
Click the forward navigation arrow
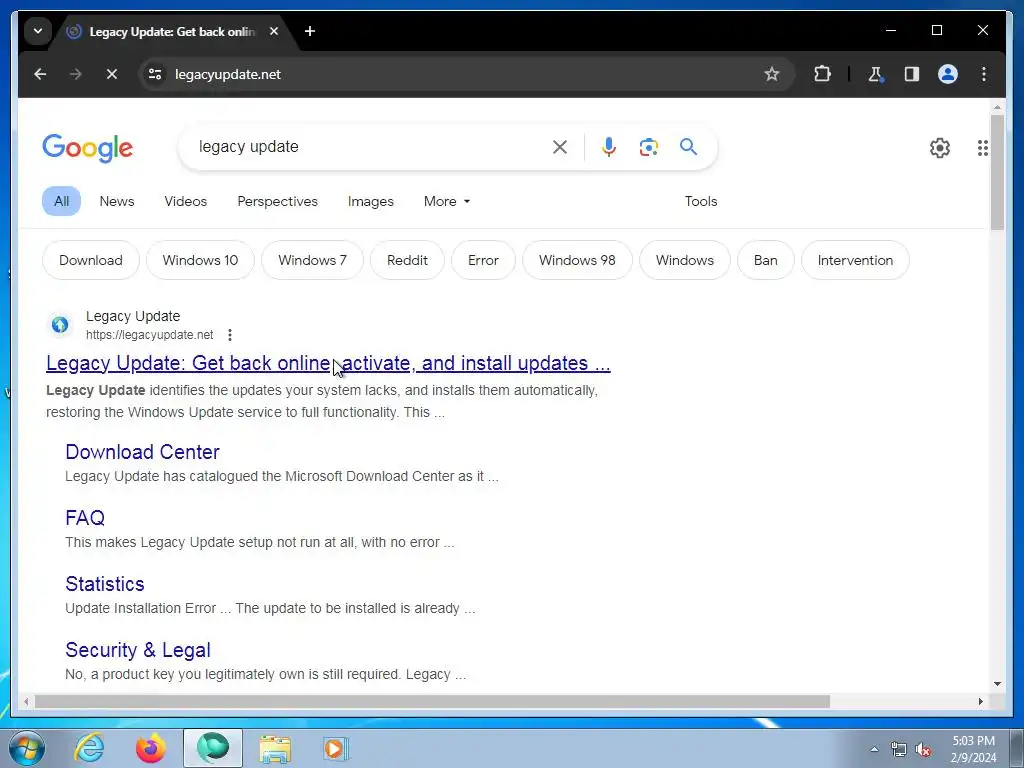coord(76,74)
